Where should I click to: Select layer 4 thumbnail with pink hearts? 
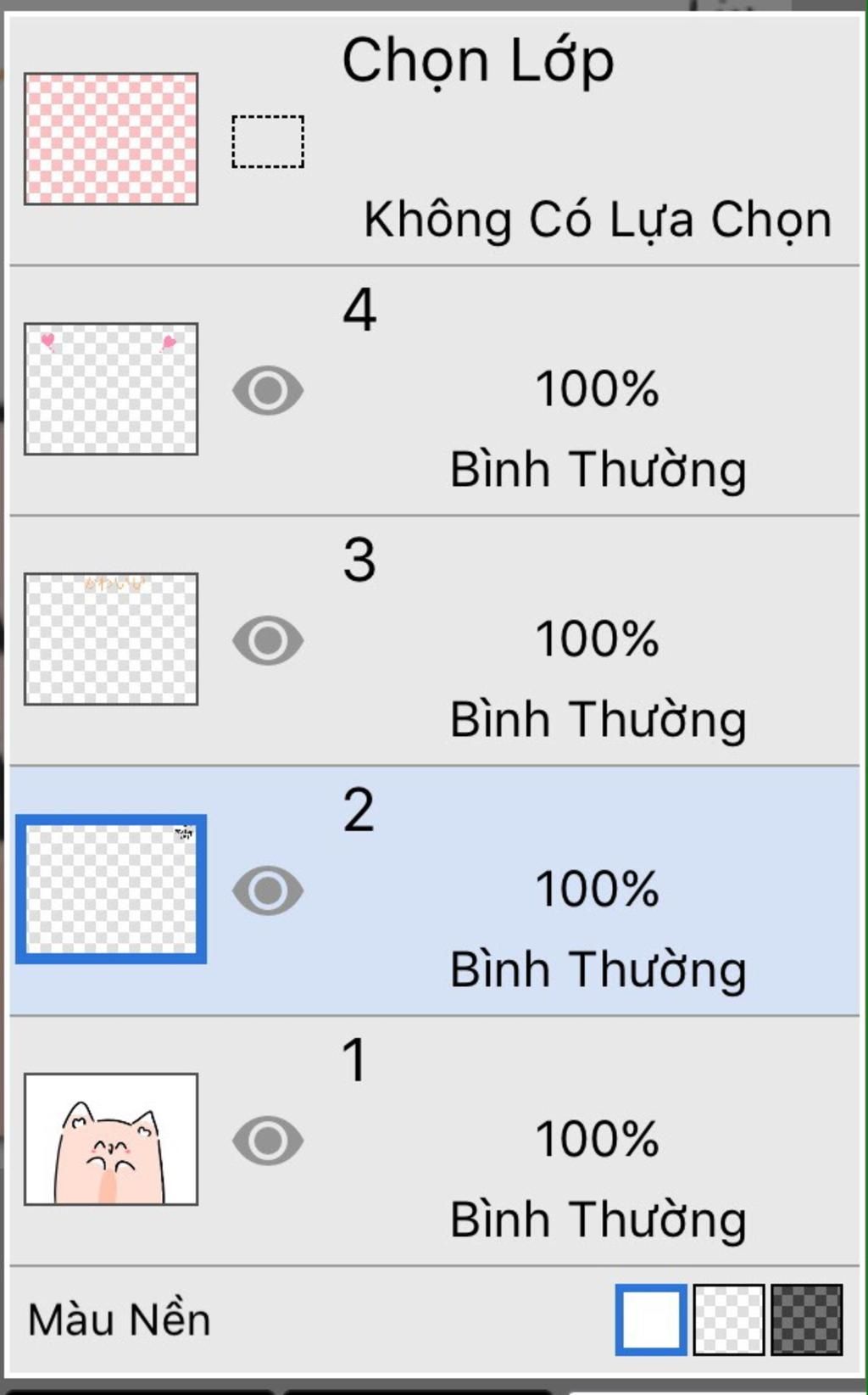(111, 388)
